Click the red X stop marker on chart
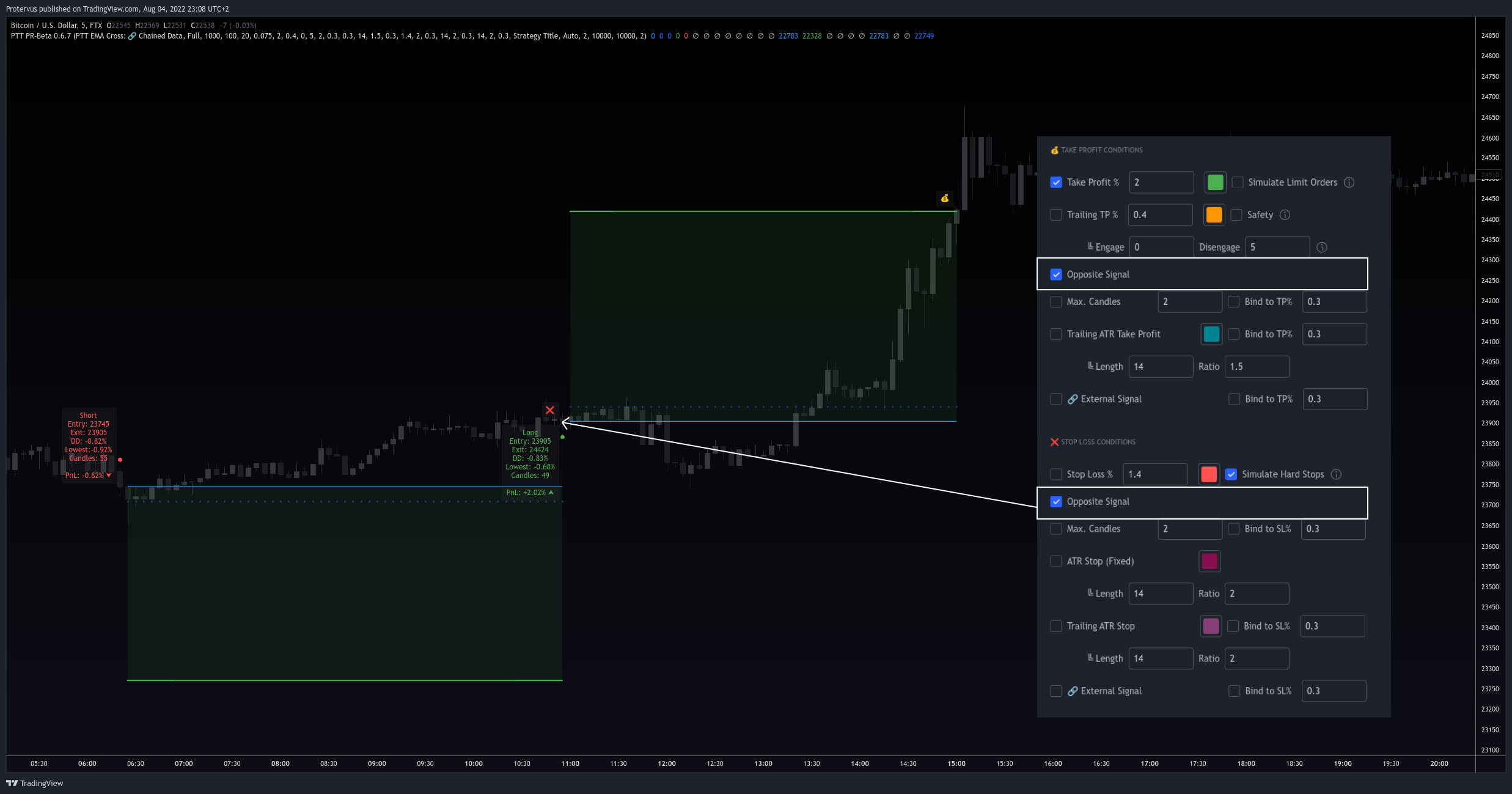1512x794 pixels. pyautogui.click(x=550, y=410)
